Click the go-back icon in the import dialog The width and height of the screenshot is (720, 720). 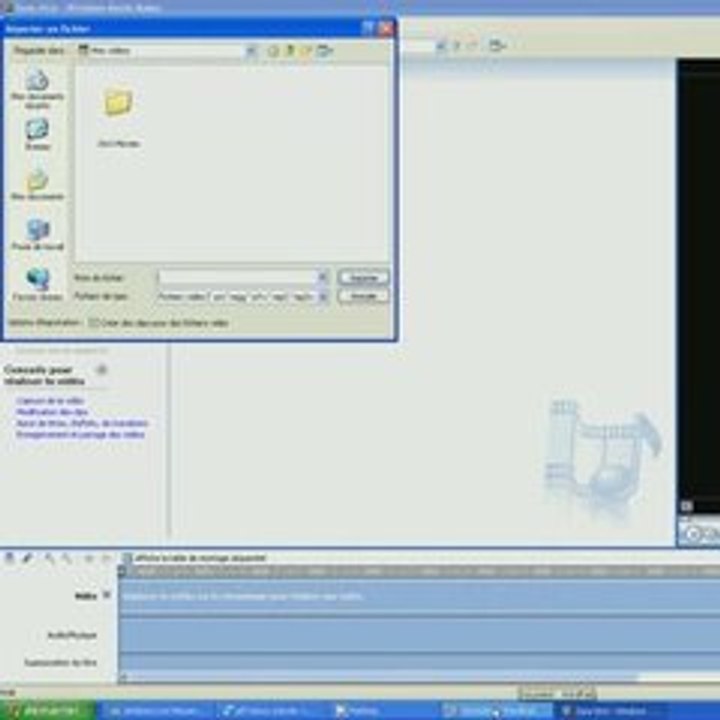273,51
